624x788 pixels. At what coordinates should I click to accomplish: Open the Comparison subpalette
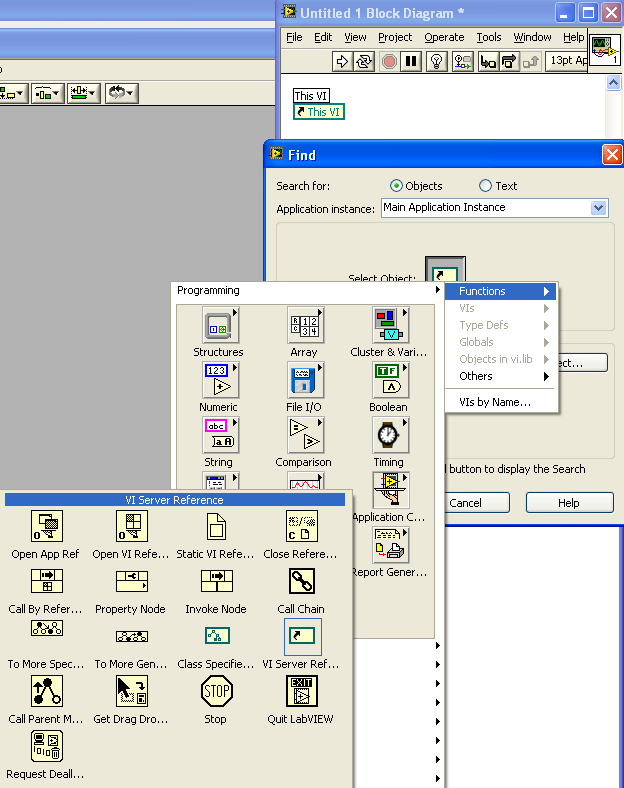click(305, 435)
